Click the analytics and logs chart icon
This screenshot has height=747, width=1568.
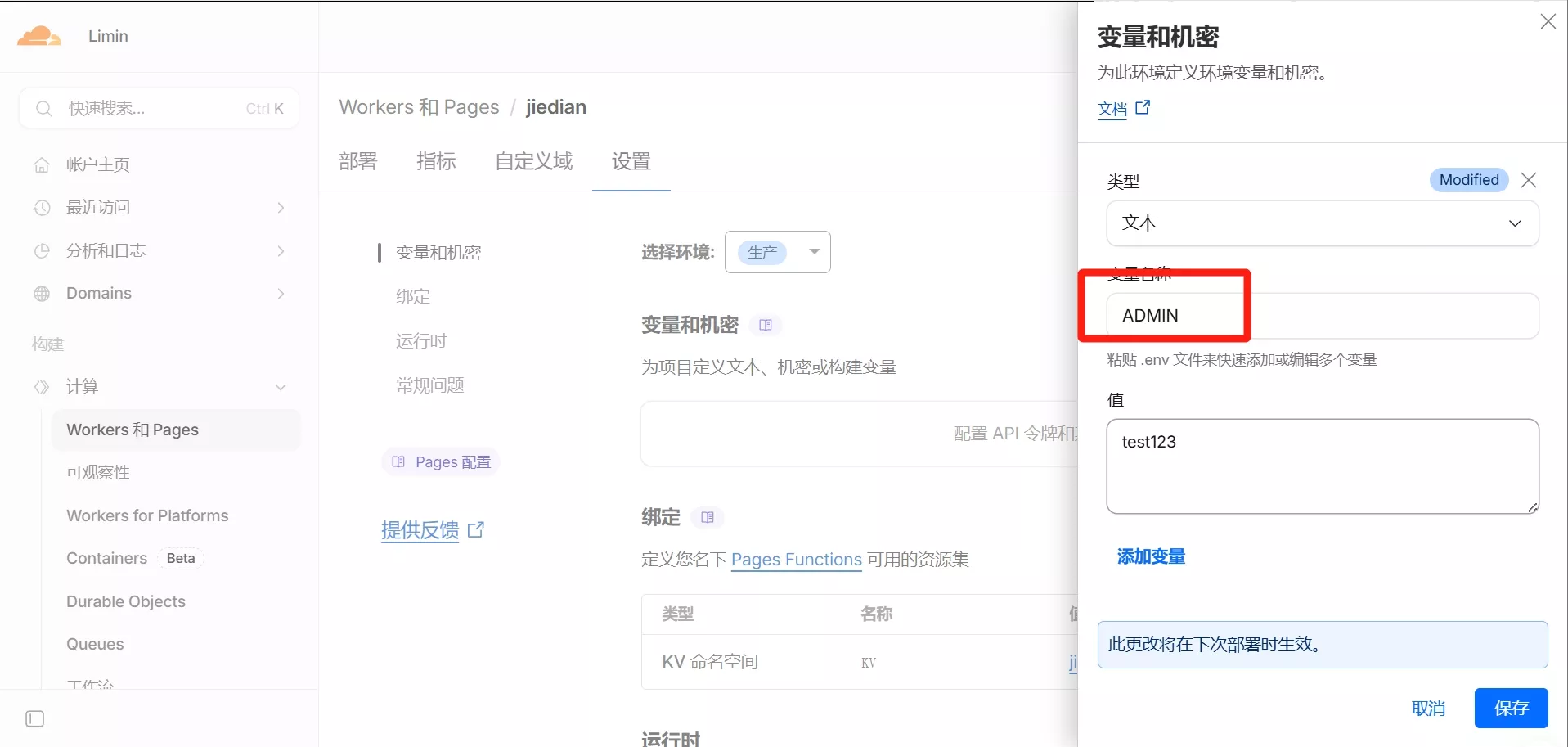coord(42,251)
